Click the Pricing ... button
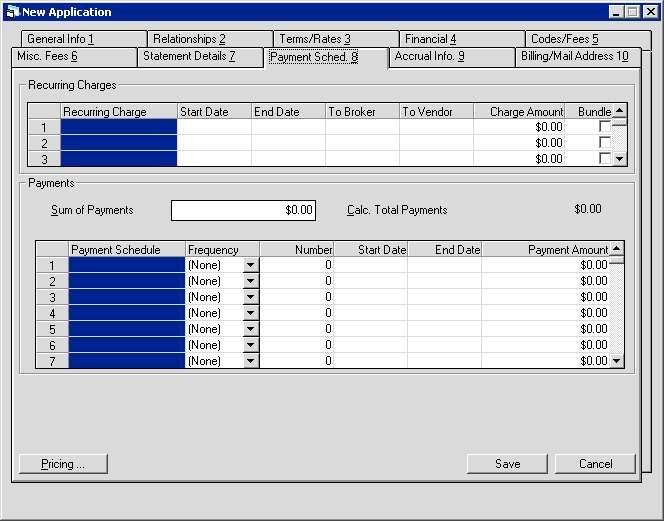Viewport: 664px width, 521px height. tap(63, 464)
